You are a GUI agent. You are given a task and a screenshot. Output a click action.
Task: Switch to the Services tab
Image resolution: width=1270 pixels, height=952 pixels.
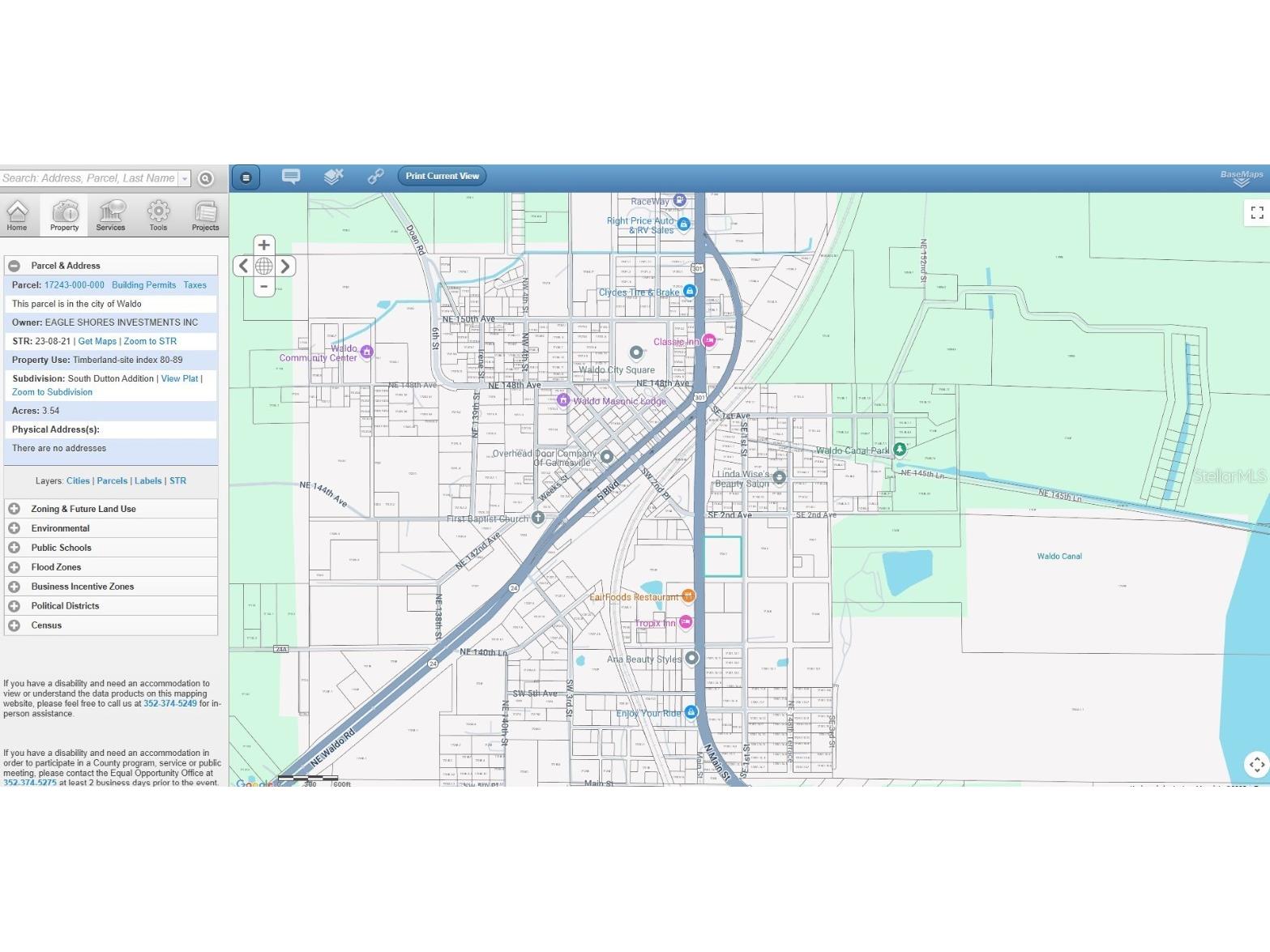(x=111, y=216)
